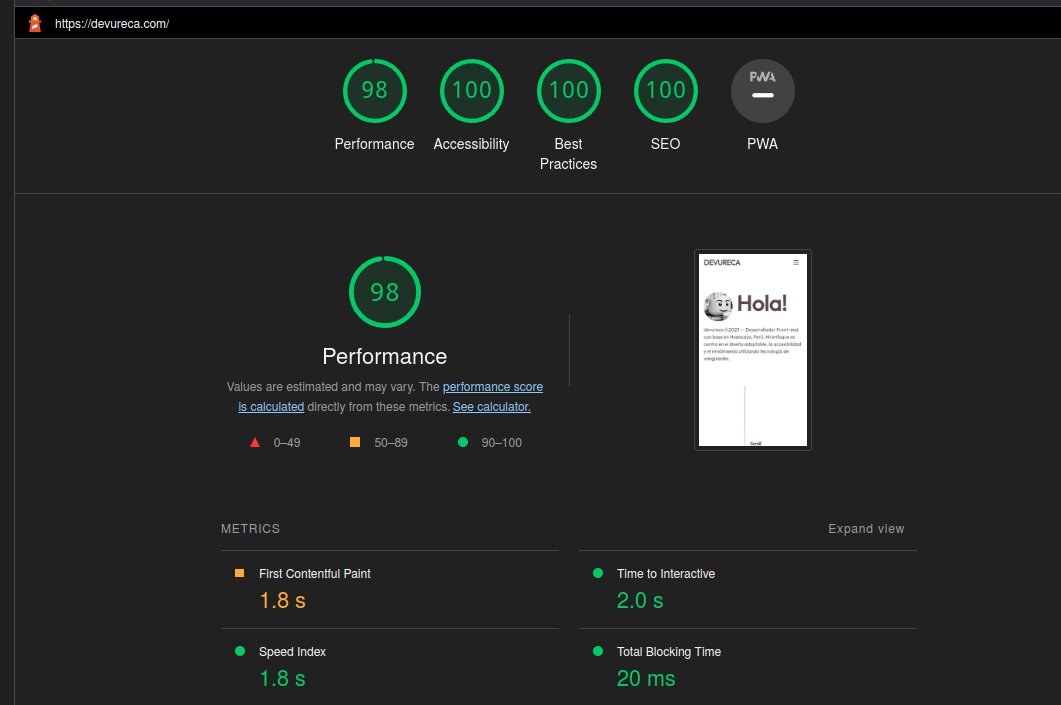The width and height of the screenshot is (1061, 705).
Task: Click the Performance label under the top gauge
Action: tap(374, 144)
